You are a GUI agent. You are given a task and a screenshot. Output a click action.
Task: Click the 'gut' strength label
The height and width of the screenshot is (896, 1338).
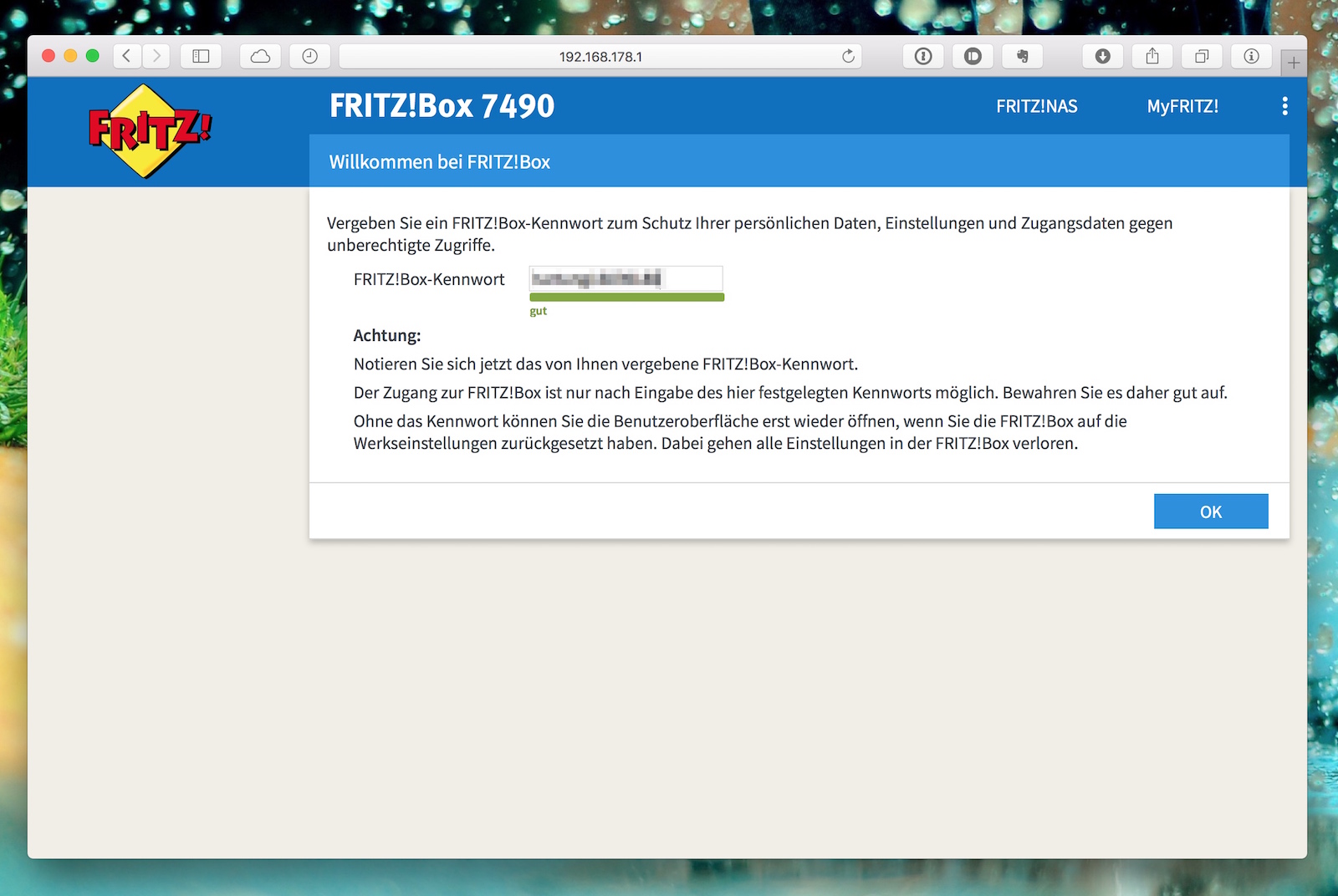point(538,311)
